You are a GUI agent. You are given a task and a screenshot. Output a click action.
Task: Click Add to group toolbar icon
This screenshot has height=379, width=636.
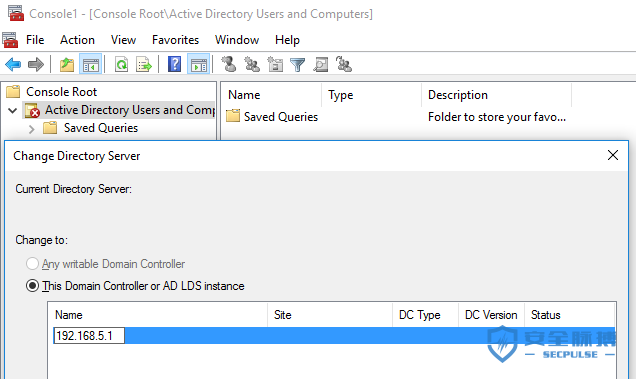point(344,65)
